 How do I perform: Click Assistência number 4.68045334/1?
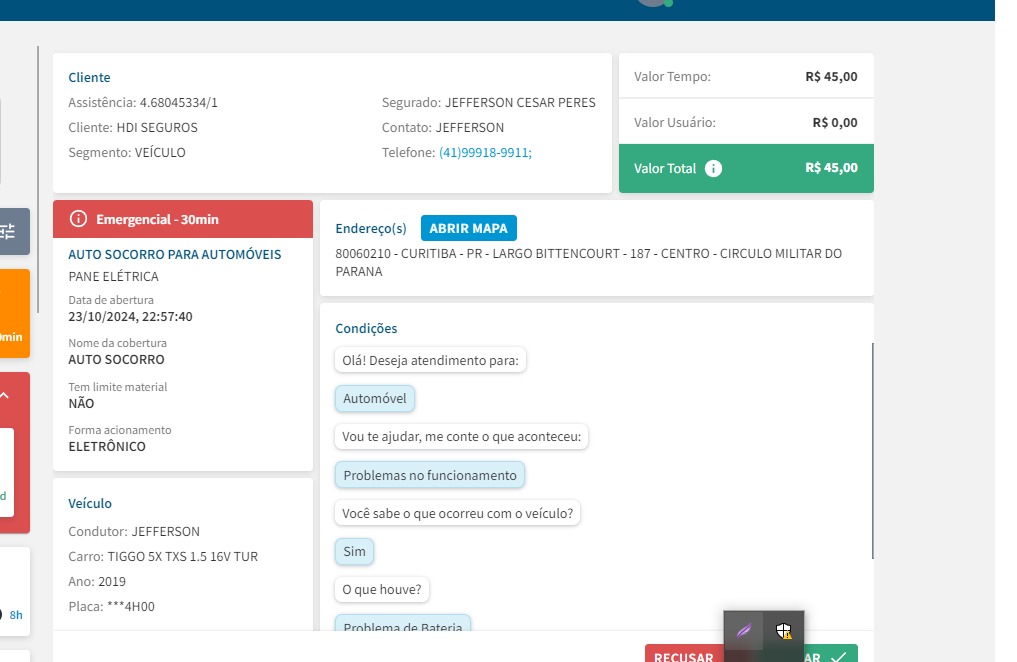178,102
